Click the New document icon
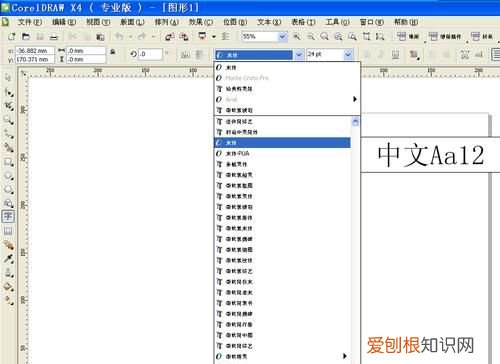 coord(12,36)
